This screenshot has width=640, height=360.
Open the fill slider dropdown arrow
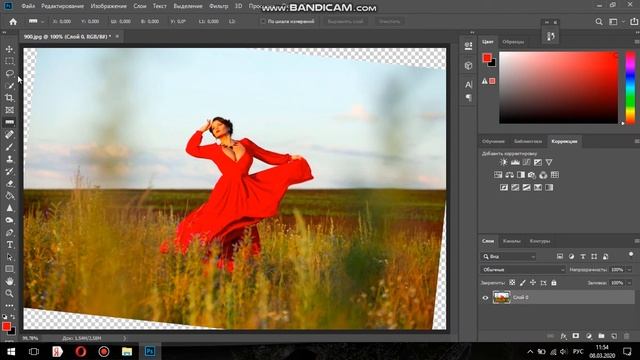(x=629, y=283)
